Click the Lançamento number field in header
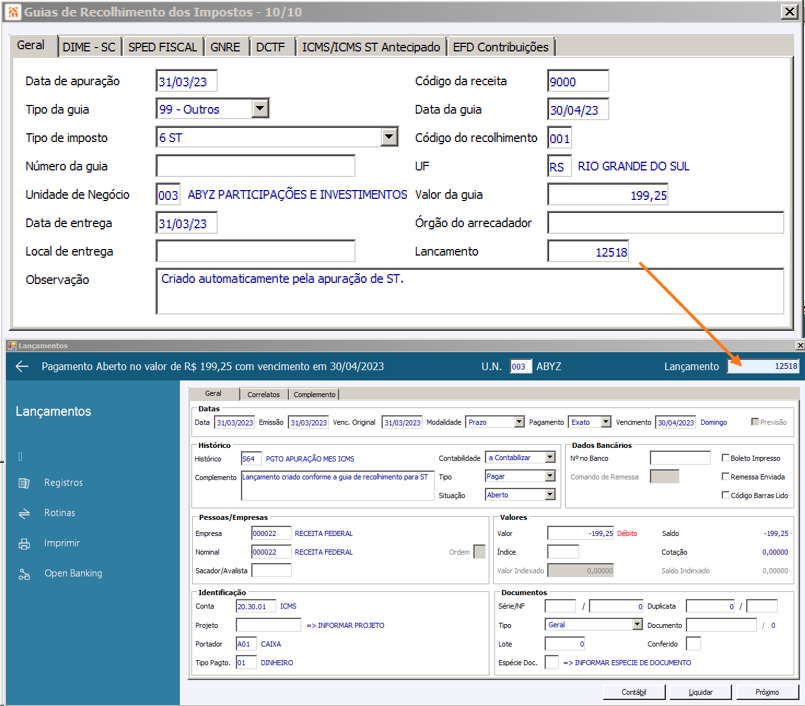 point(763,366)
